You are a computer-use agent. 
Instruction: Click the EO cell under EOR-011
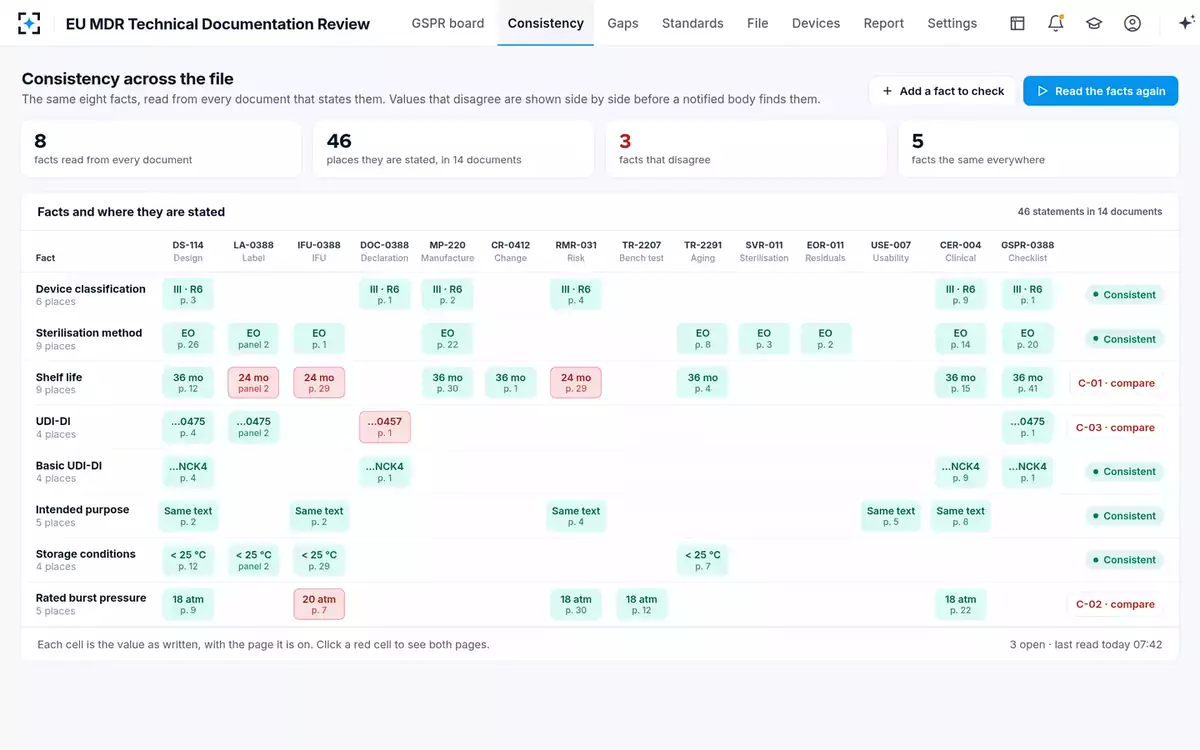(x=825, y=339)
